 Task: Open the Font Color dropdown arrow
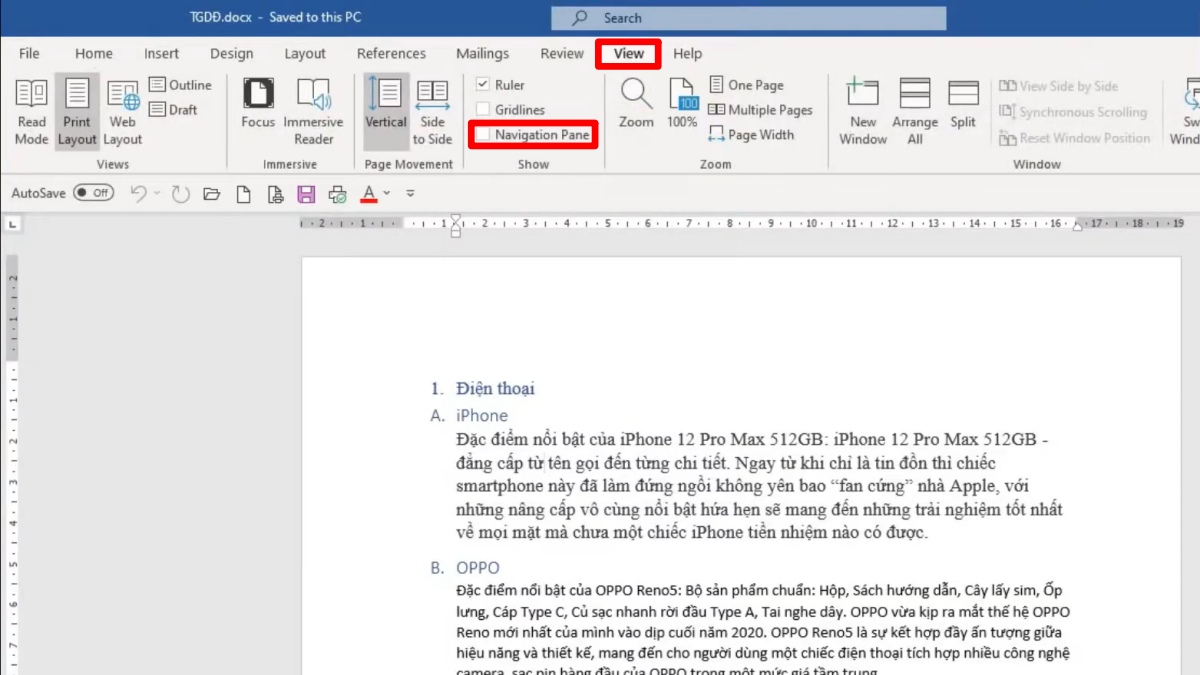click(387, 193)
